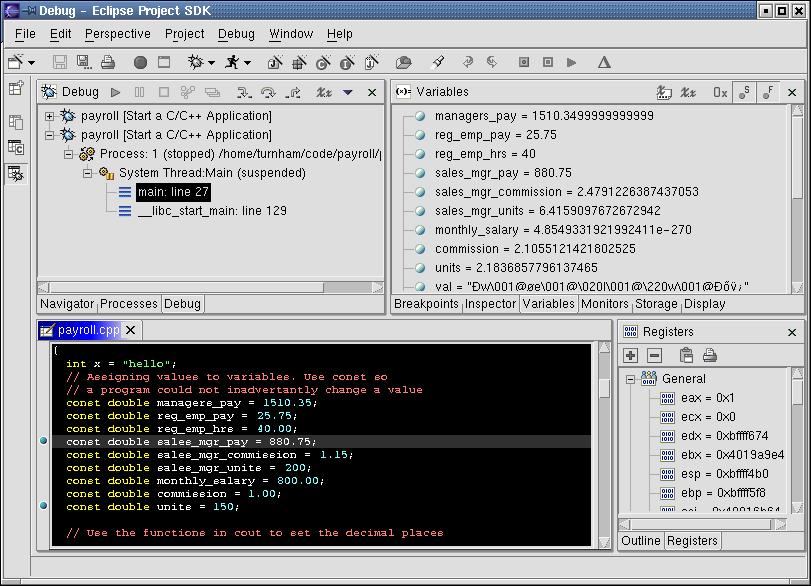Click expand-all plus icon in Registers panel
811x586 pixels.
click(x=630, y=355)
